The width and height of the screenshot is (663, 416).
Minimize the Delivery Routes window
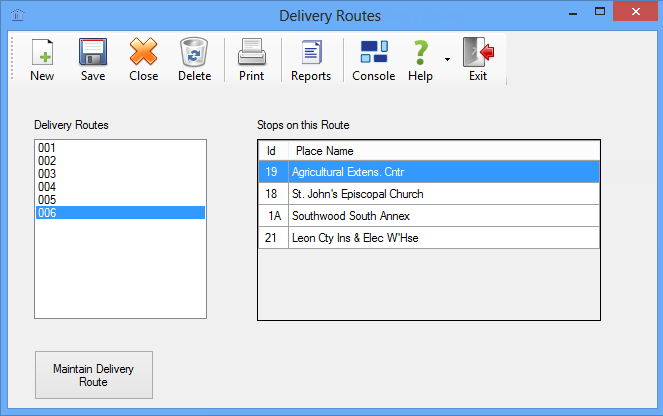(x=573, y=12)
